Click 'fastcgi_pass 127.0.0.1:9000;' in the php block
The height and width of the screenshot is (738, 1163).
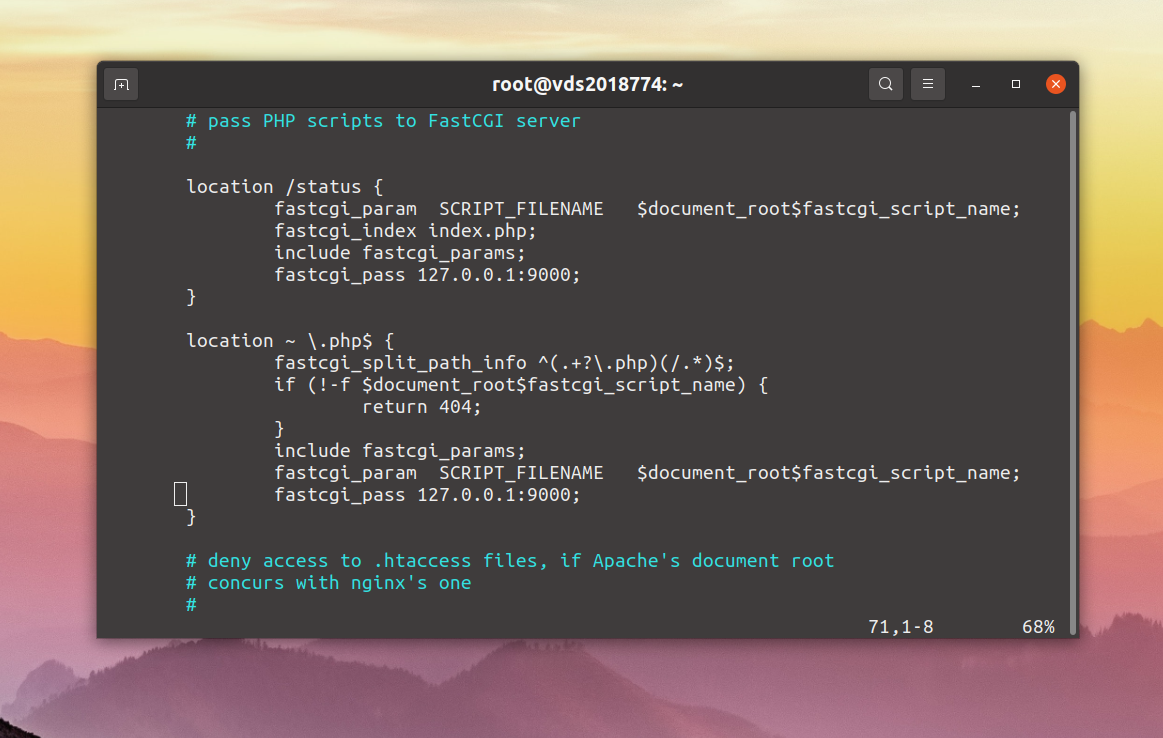click(427, 495)
